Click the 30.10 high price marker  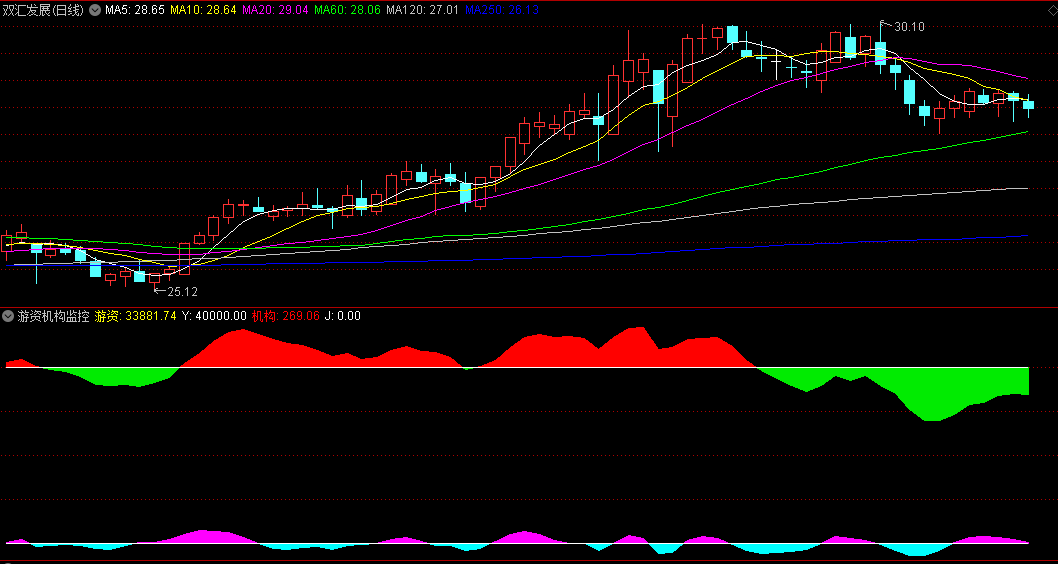pyautogui.click(x=909, y=27)
